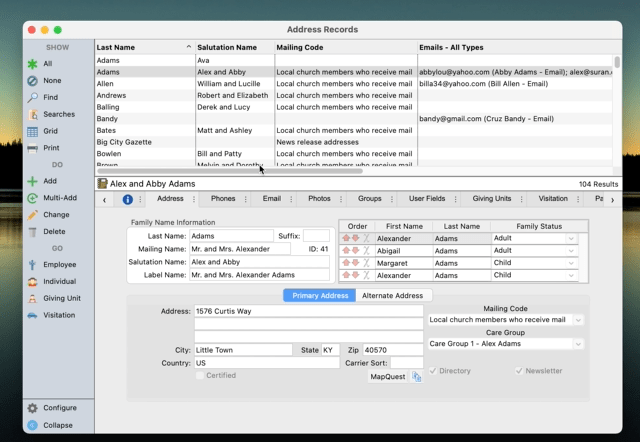Click the Delete trash icon
The height and width of the screenshot is (442, 640).
pos(33,232)
